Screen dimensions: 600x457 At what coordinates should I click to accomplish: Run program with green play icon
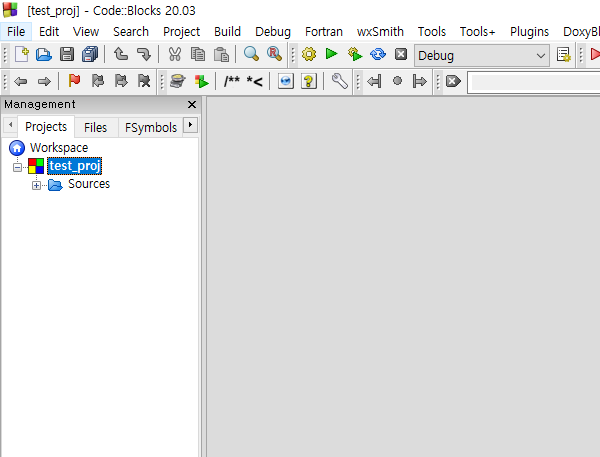tap(331, 54)
